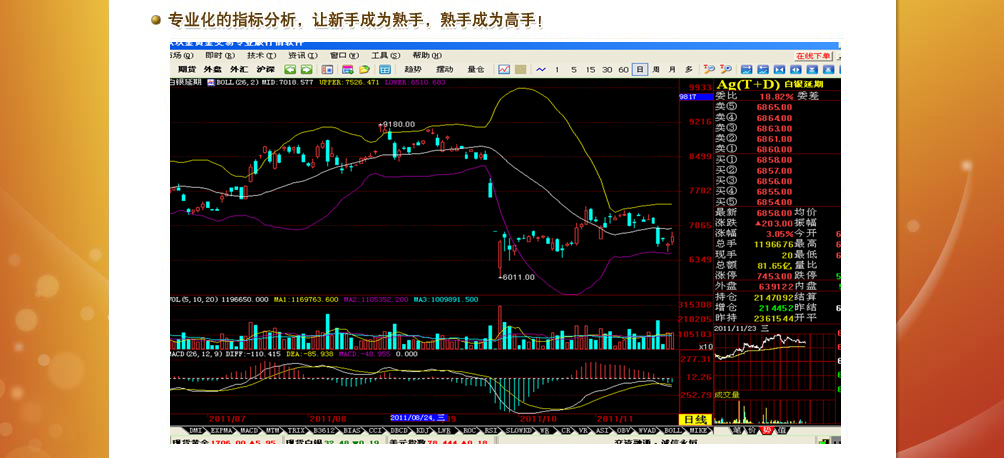Click the 在线下单 online order button
The height and width of the screenshot is (458, 1004).
pos(813,56)
